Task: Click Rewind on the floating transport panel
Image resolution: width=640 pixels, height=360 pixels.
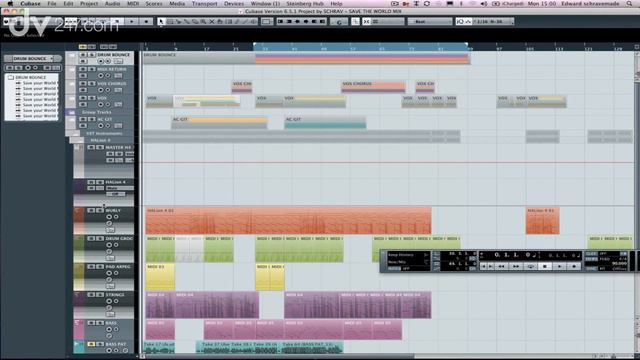Action: pos(502,266)
